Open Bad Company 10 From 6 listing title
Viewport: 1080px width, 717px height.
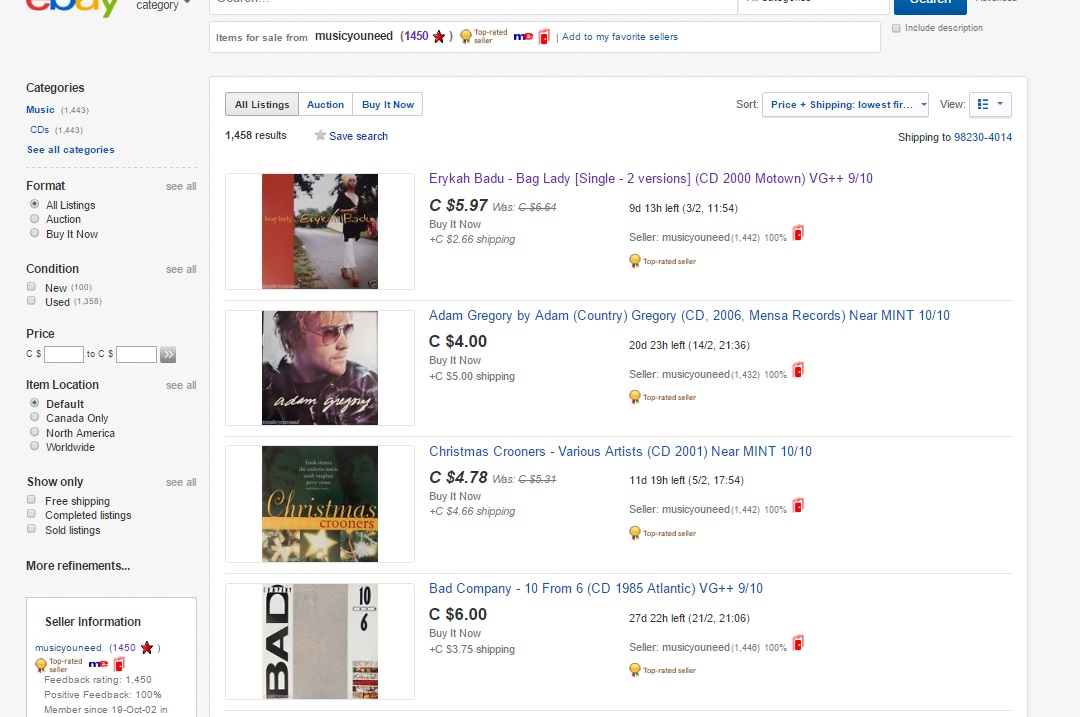pyautogui.click(x=596, y=588)
